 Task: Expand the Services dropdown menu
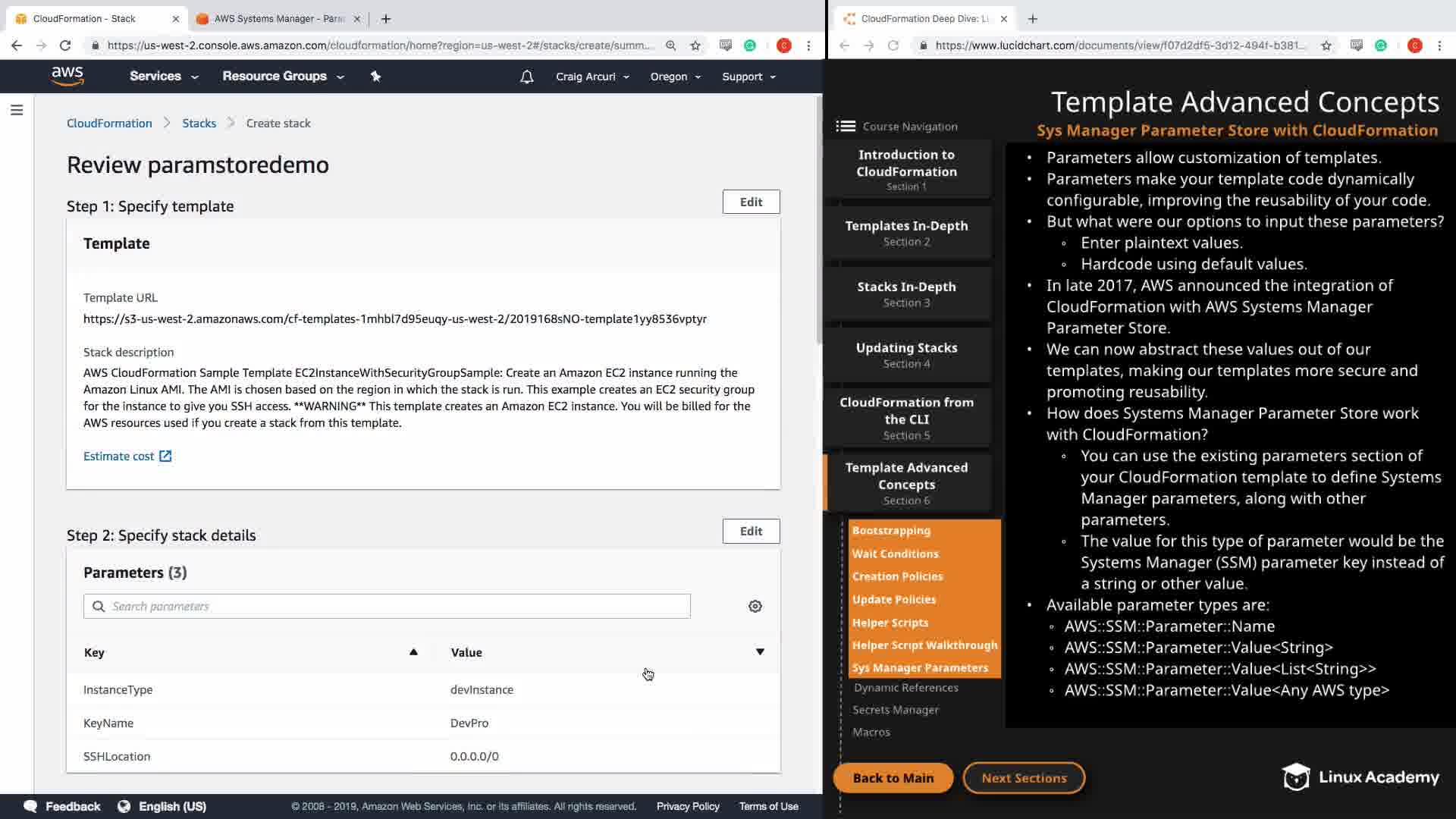[x=164, y=76]
